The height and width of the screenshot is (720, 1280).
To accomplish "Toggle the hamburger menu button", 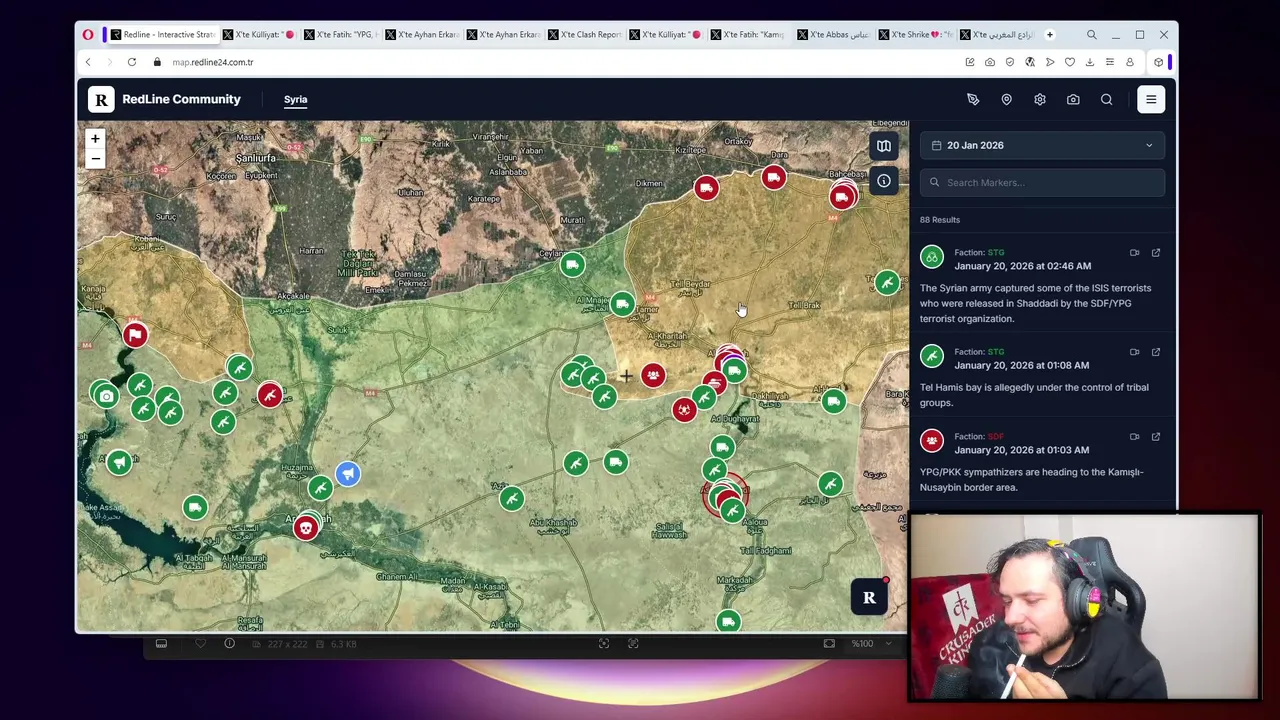I will coord(1151,99).
